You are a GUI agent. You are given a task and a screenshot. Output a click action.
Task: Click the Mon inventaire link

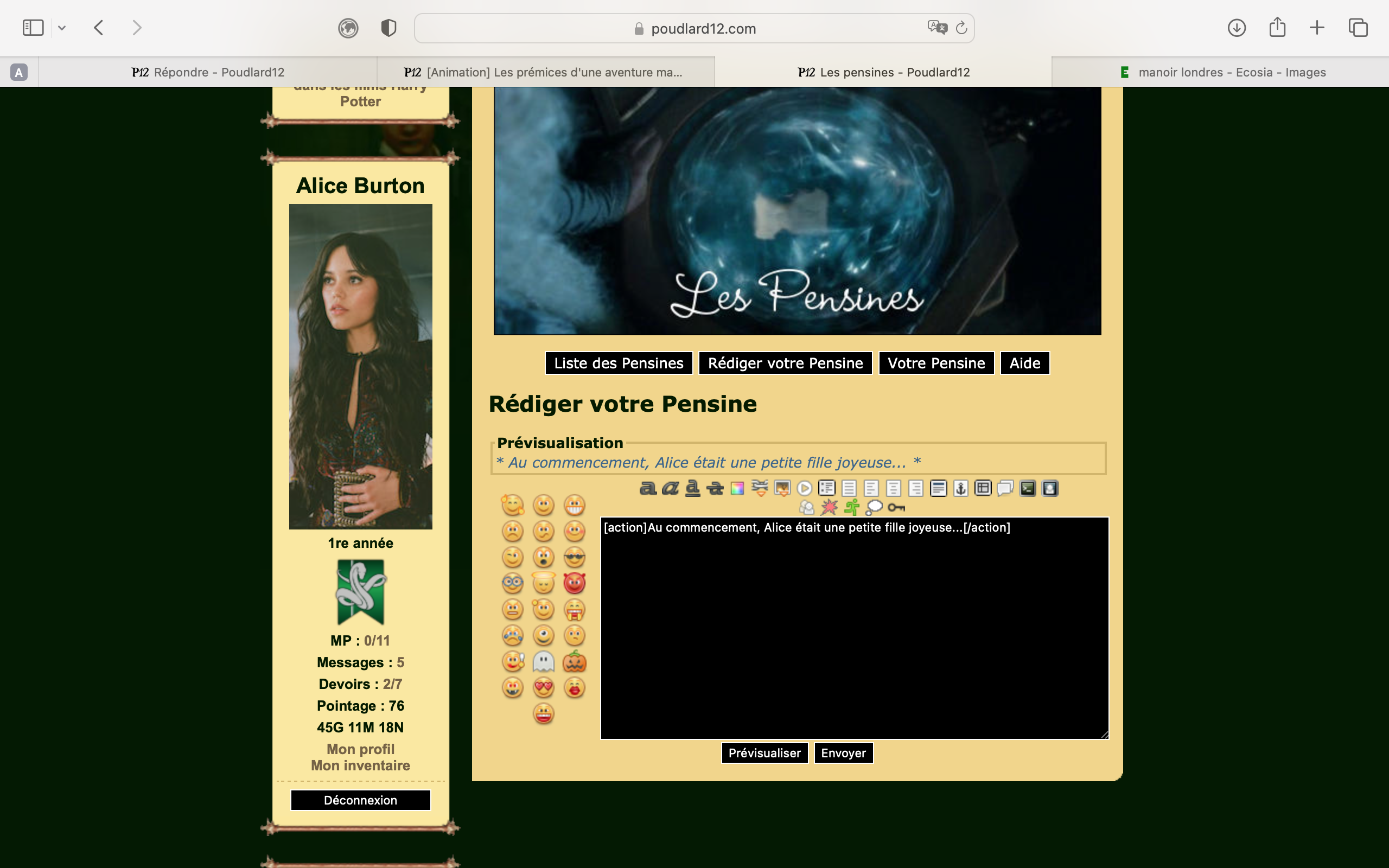click(x=360, y=765)
